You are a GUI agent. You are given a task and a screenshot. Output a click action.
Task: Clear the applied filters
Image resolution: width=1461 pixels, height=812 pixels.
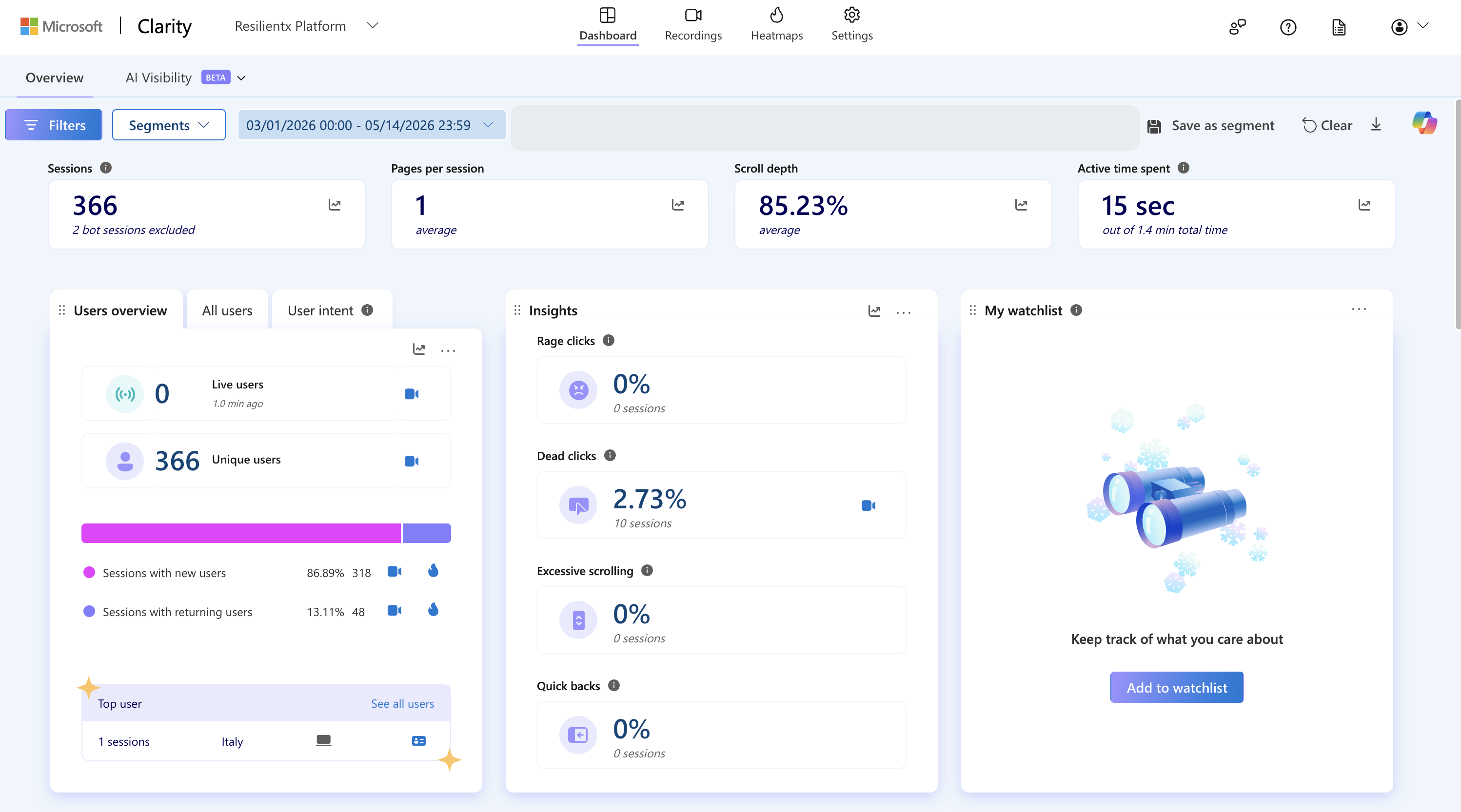coord(1327,125)
